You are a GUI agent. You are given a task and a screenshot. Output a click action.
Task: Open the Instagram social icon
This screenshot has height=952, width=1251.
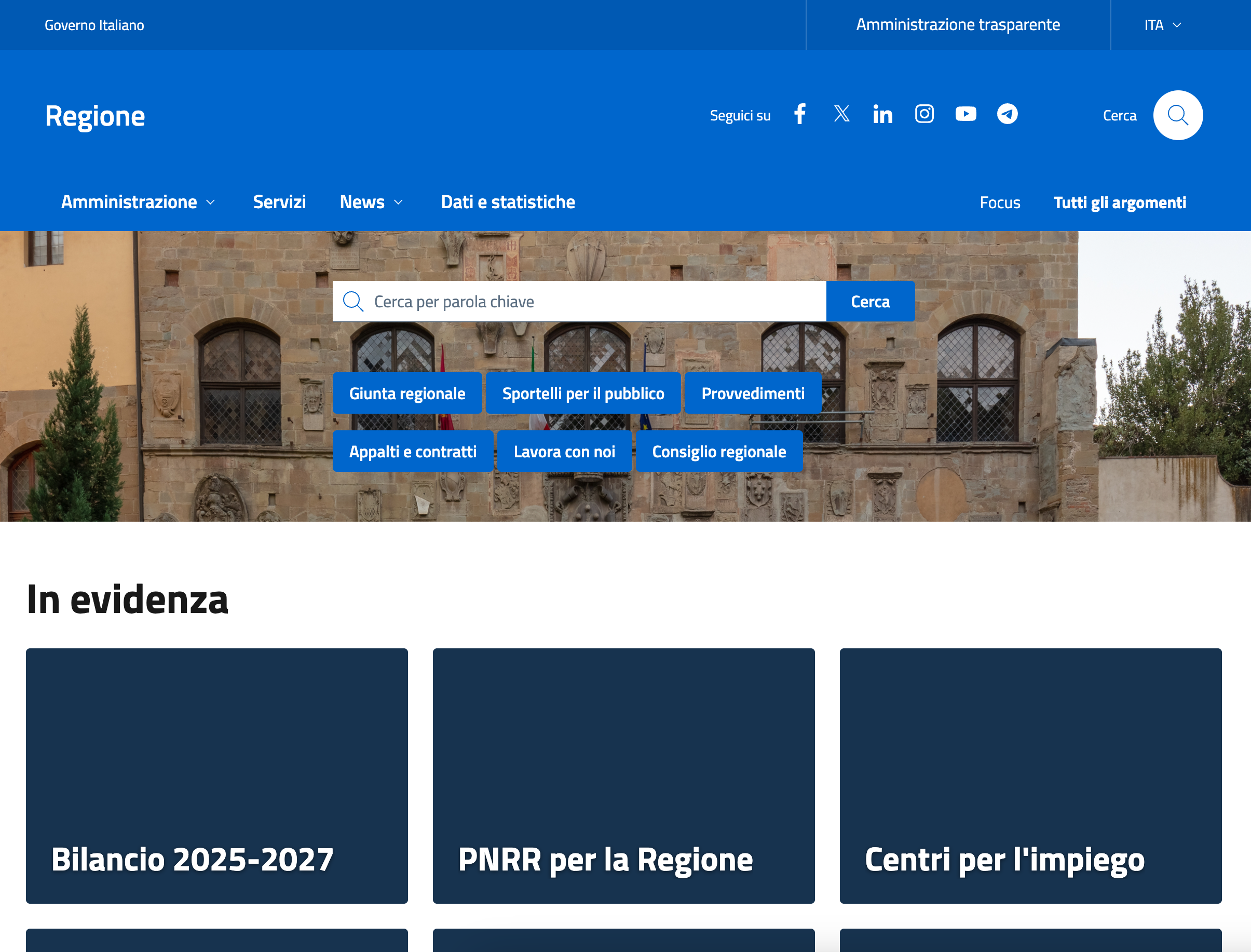pos(924,115)
